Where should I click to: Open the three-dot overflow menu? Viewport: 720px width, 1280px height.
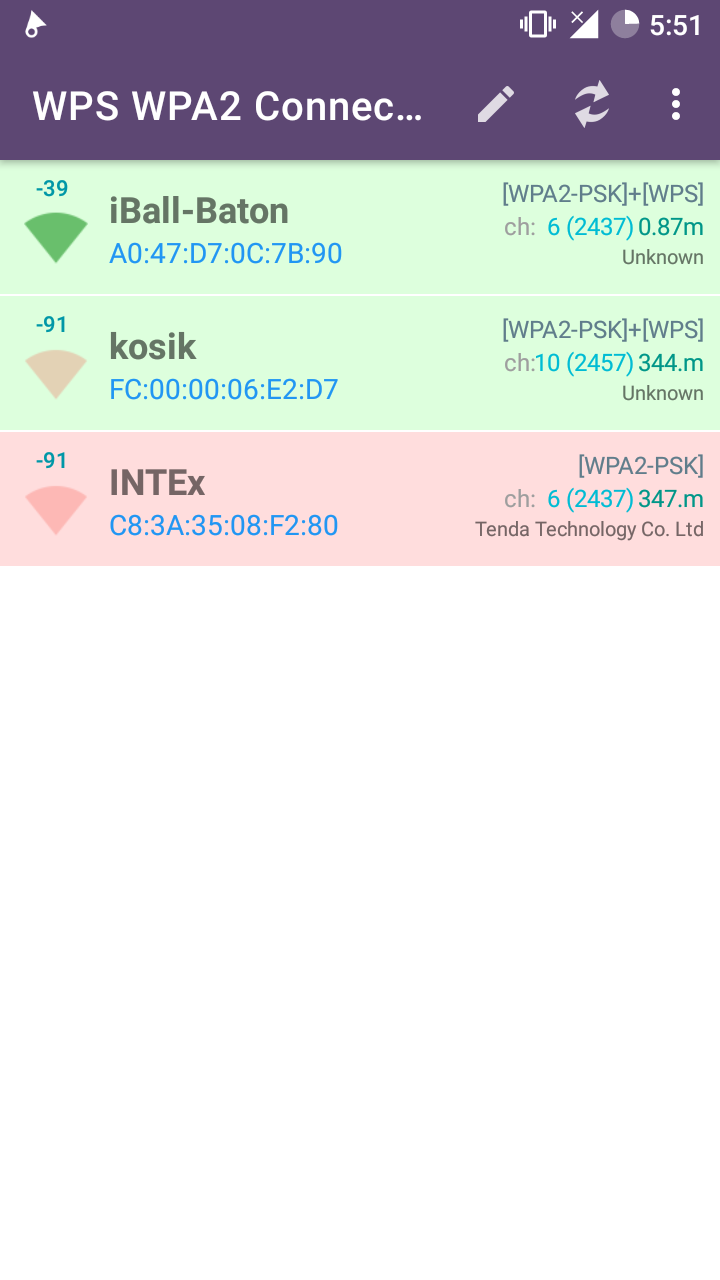[x=676, y=103]
